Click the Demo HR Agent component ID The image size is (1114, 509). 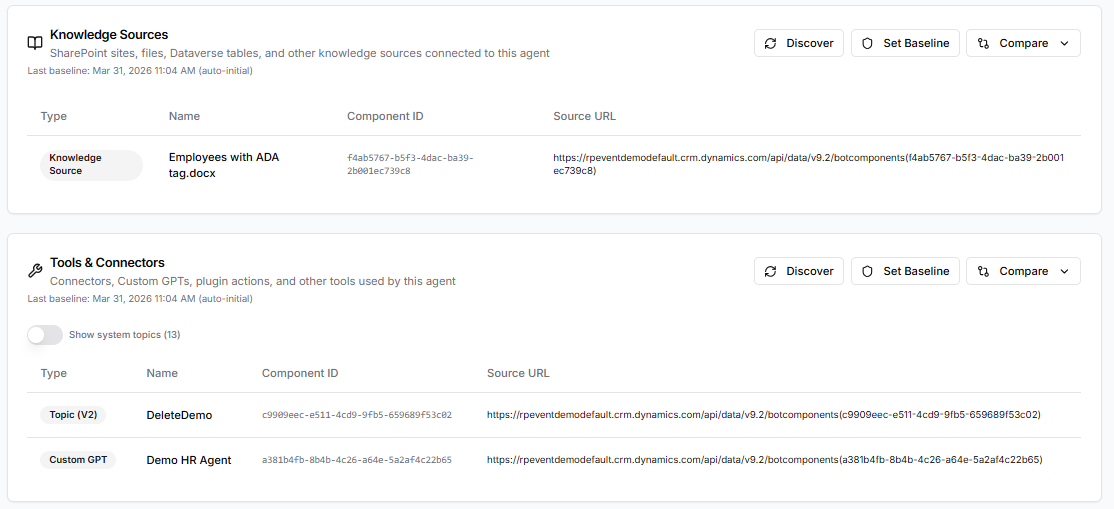pos(357,460)
